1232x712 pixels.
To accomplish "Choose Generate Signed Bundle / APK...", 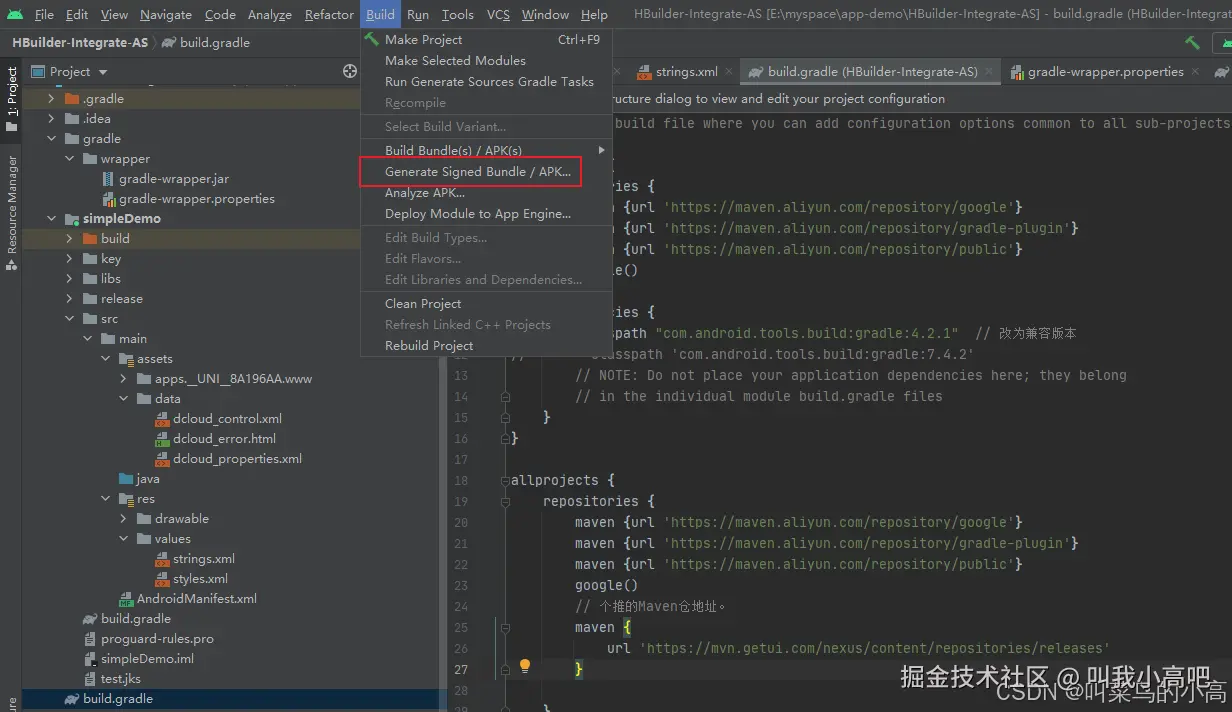I will pyautogui.click(x=486, y=172).
